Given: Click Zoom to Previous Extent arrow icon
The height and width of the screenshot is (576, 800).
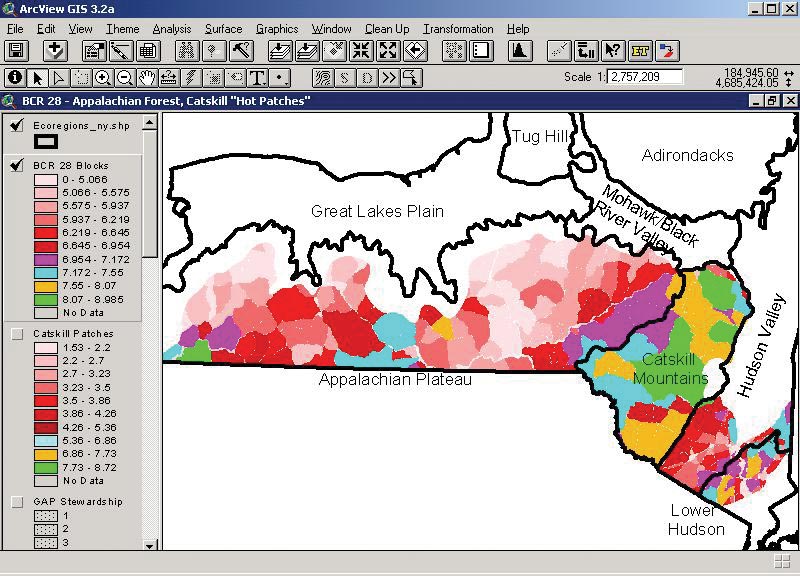Looking at the screenshot, I should point(415,51).
